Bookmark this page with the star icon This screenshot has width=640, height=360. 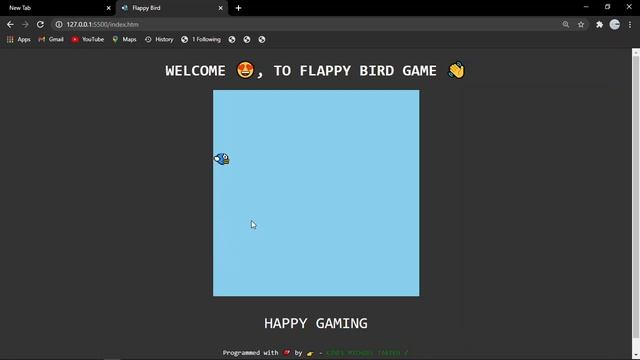pyautogui.click(x=581, y=24)
